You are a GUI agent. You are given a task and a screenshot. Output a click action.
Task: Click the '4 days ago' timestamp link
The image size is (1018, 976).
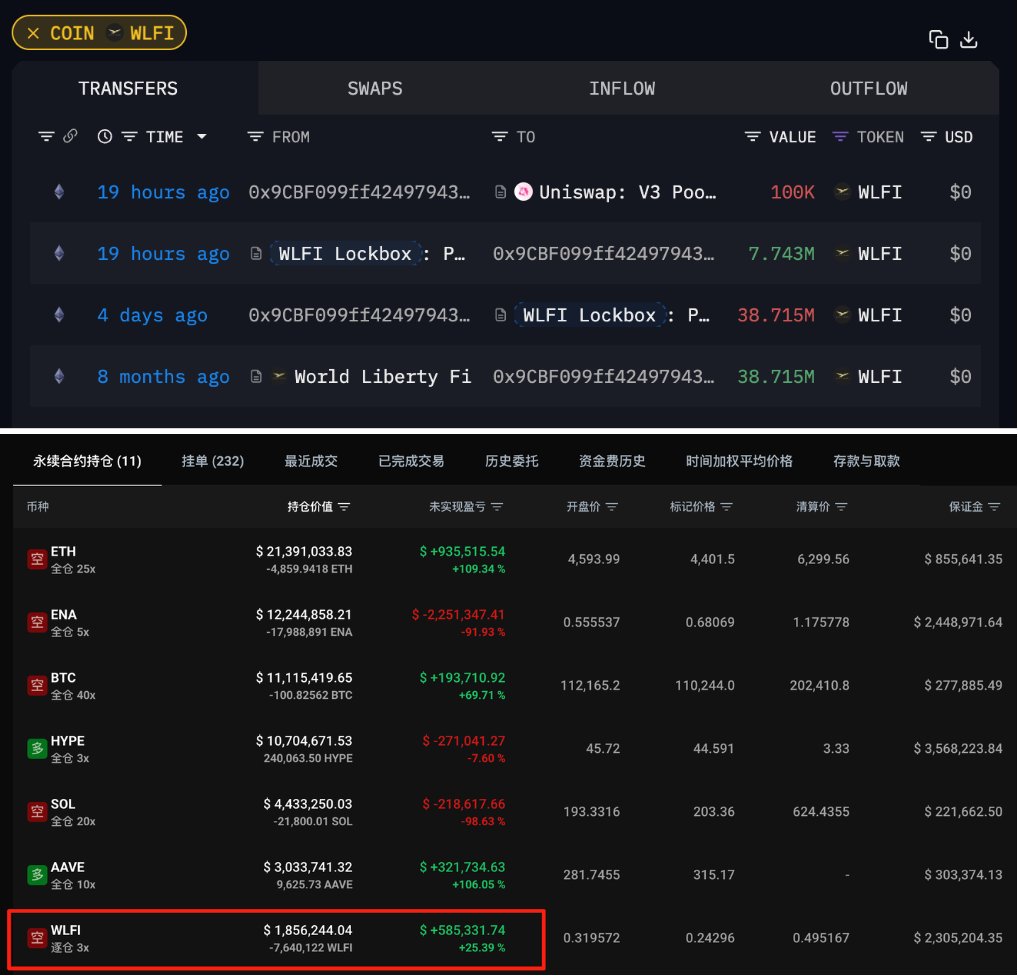pos(153,316)
